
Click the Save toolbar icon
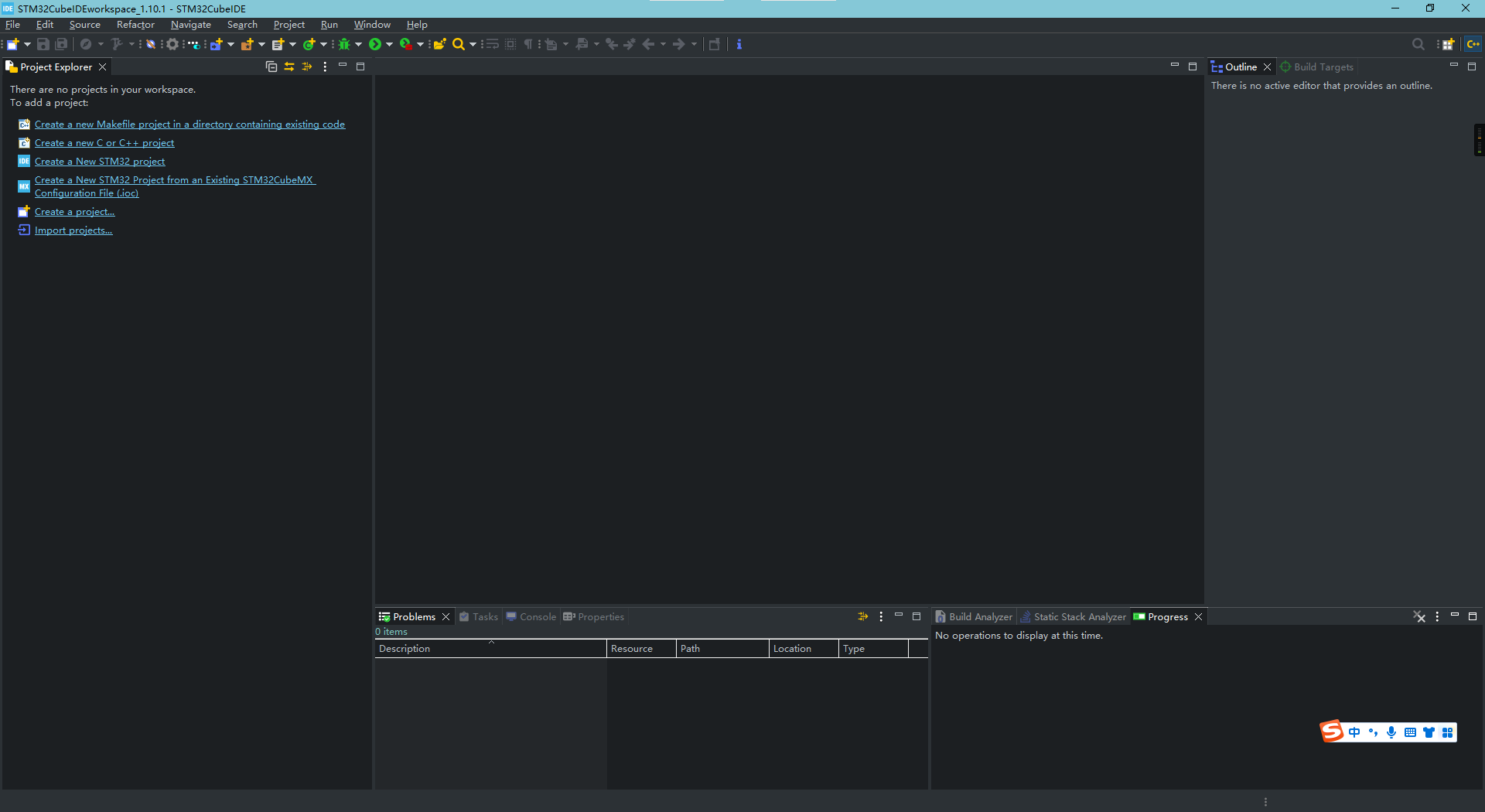(42, 44)
